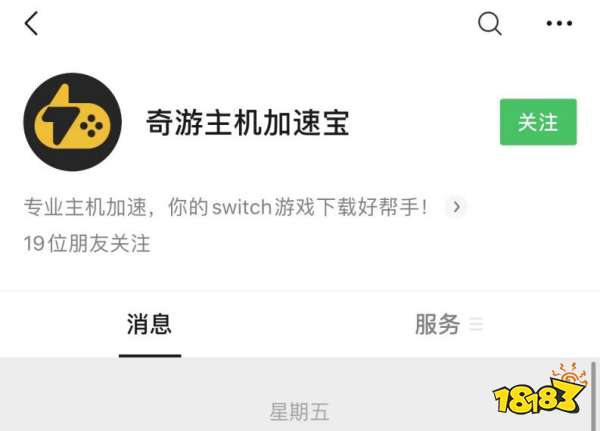Expand the account description with the chevron
The width and height of the screenshot is (600, 431).
tap(457, 207)
